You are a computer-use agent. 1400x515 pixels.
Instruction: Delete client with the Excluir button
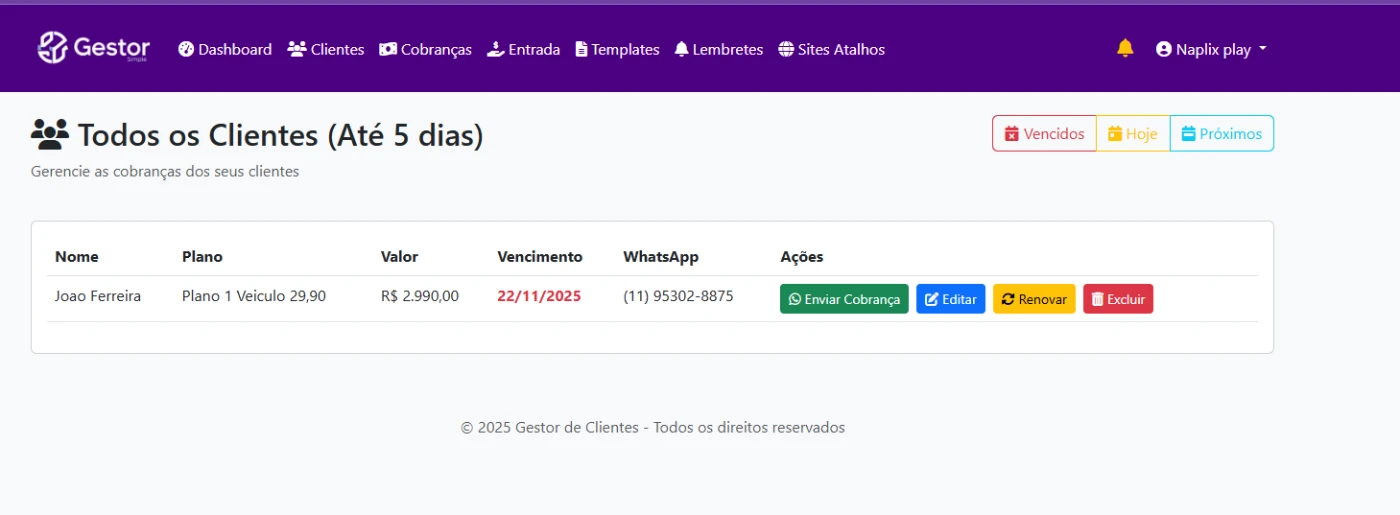[1117, 299]
